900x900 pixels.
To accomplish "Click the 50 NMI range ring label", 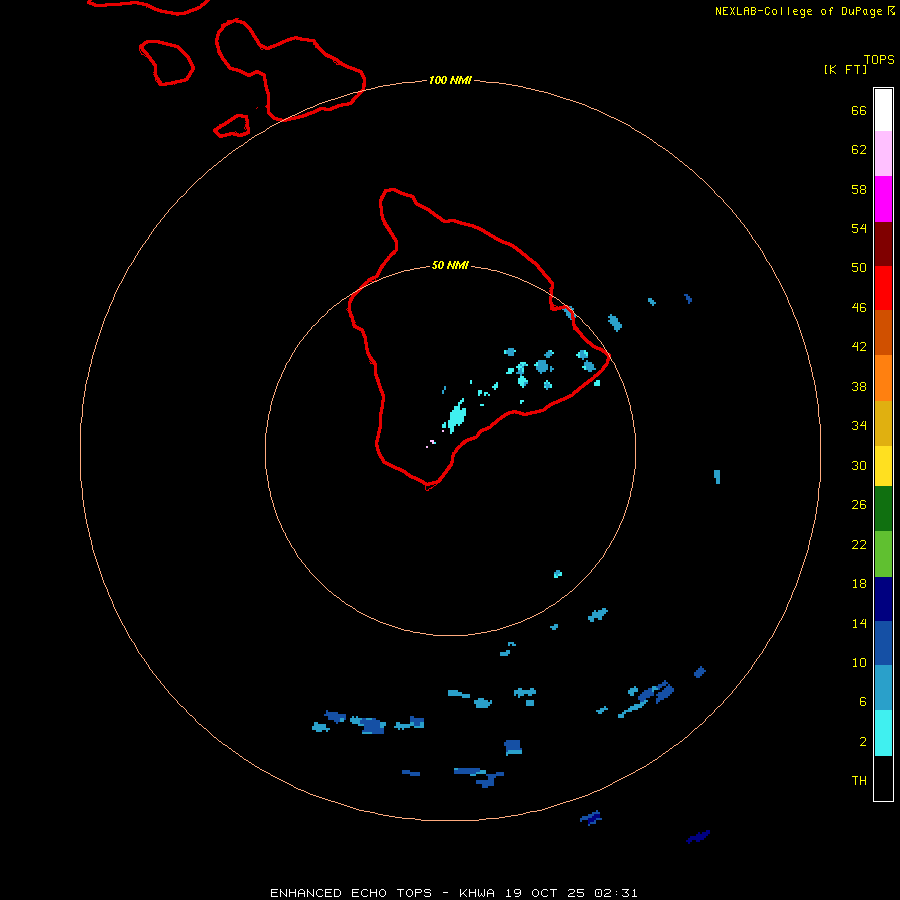I will (x=450, y=265).
